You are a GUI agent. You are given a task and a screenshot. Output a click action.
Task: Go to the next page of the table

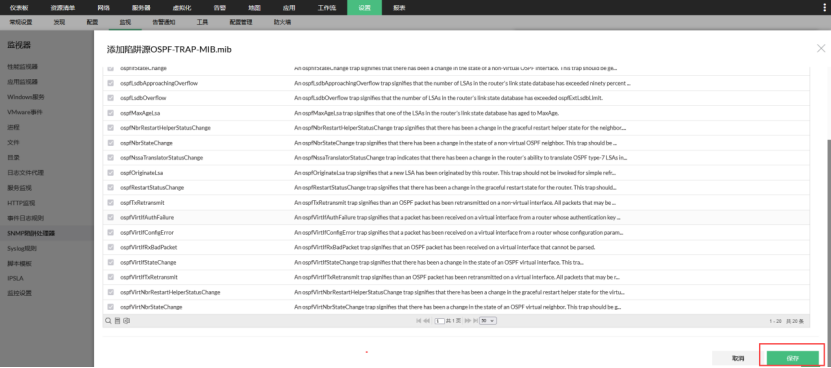point(467,321)
